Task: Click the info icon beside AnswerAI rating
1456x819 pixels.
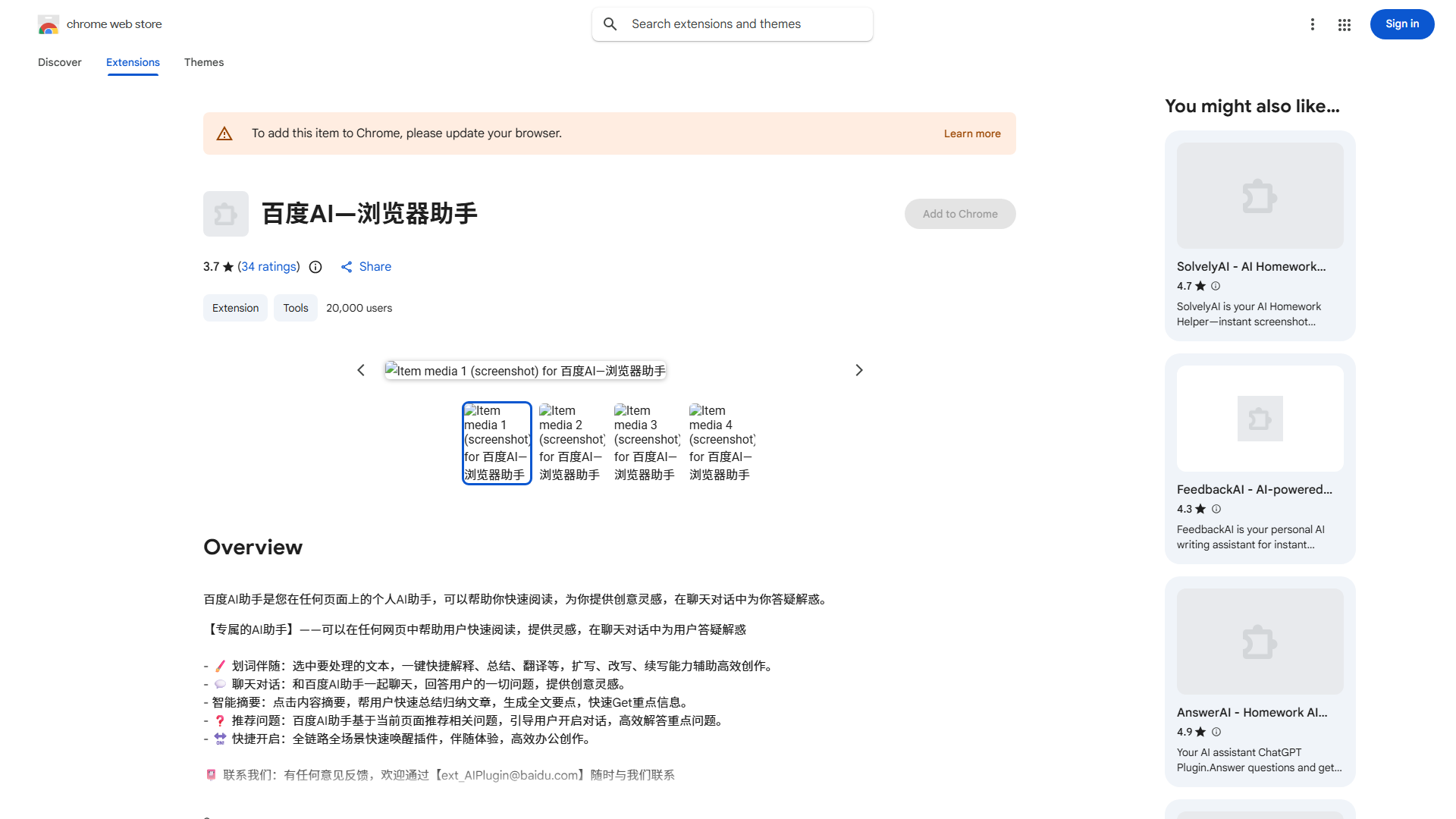Action: point(1216,732)
